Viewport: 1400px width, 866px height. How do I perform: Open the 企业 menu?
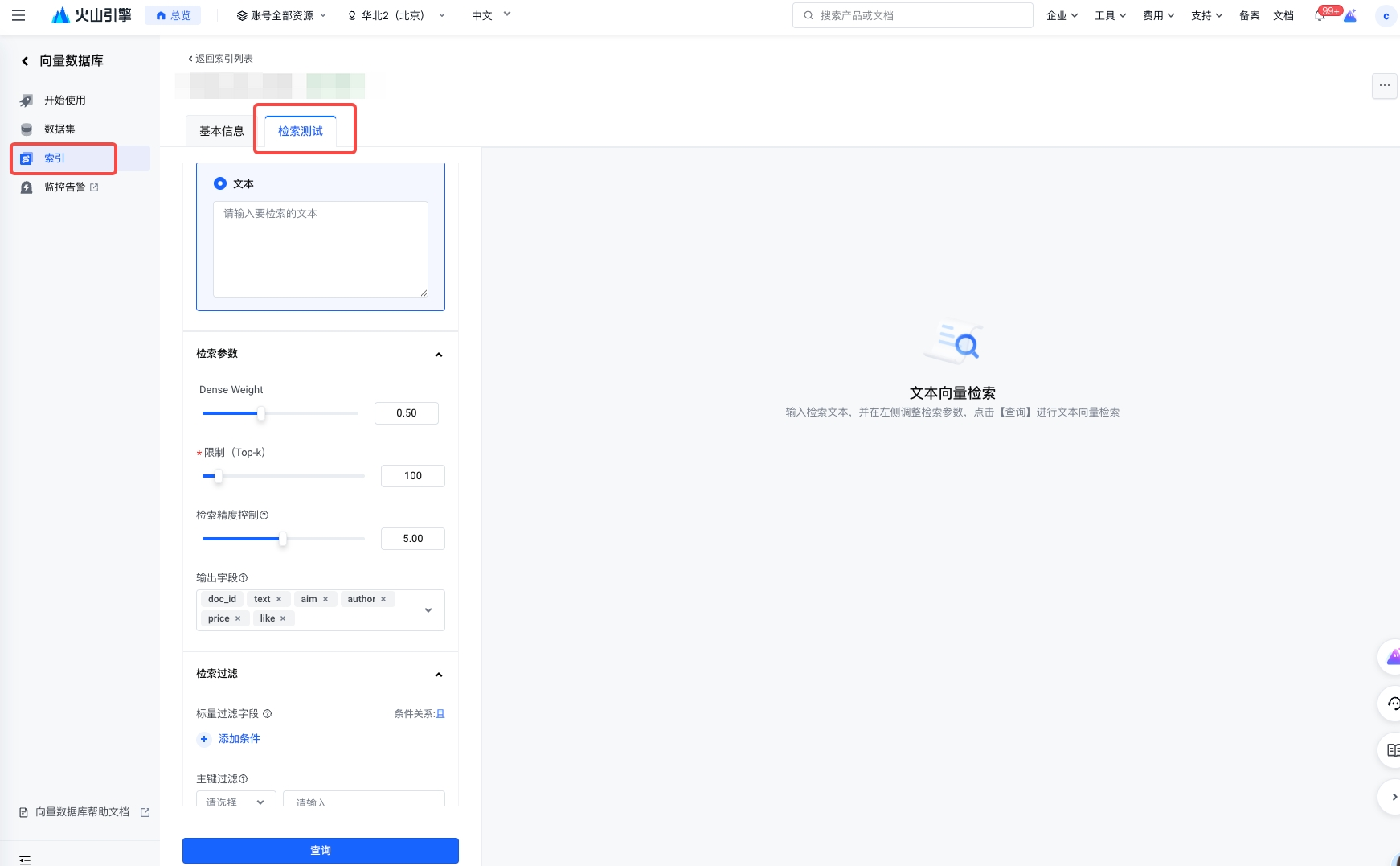[1062, 15]
